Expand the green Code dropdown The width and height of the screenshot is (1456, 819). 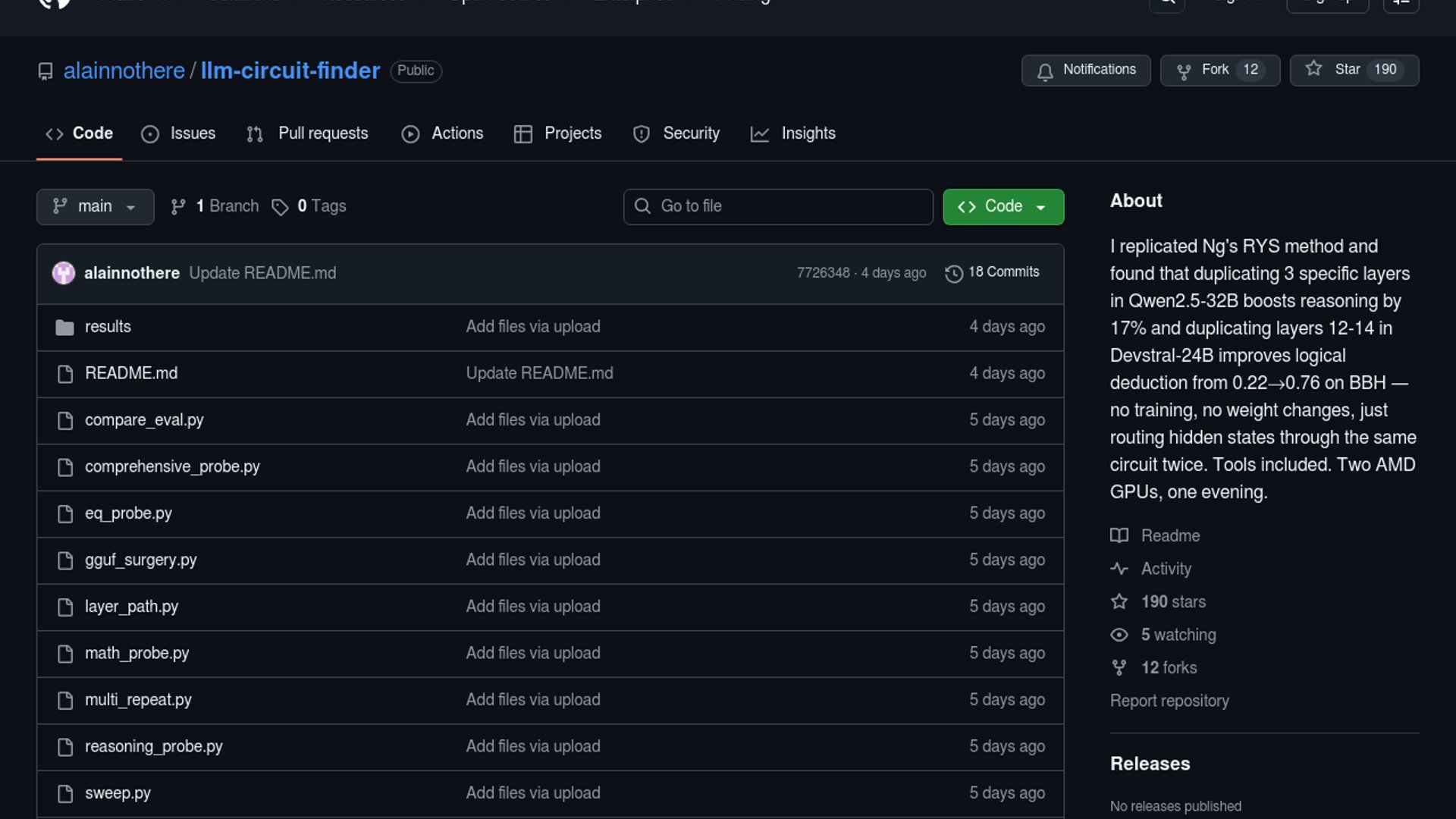click(1003, 206)
